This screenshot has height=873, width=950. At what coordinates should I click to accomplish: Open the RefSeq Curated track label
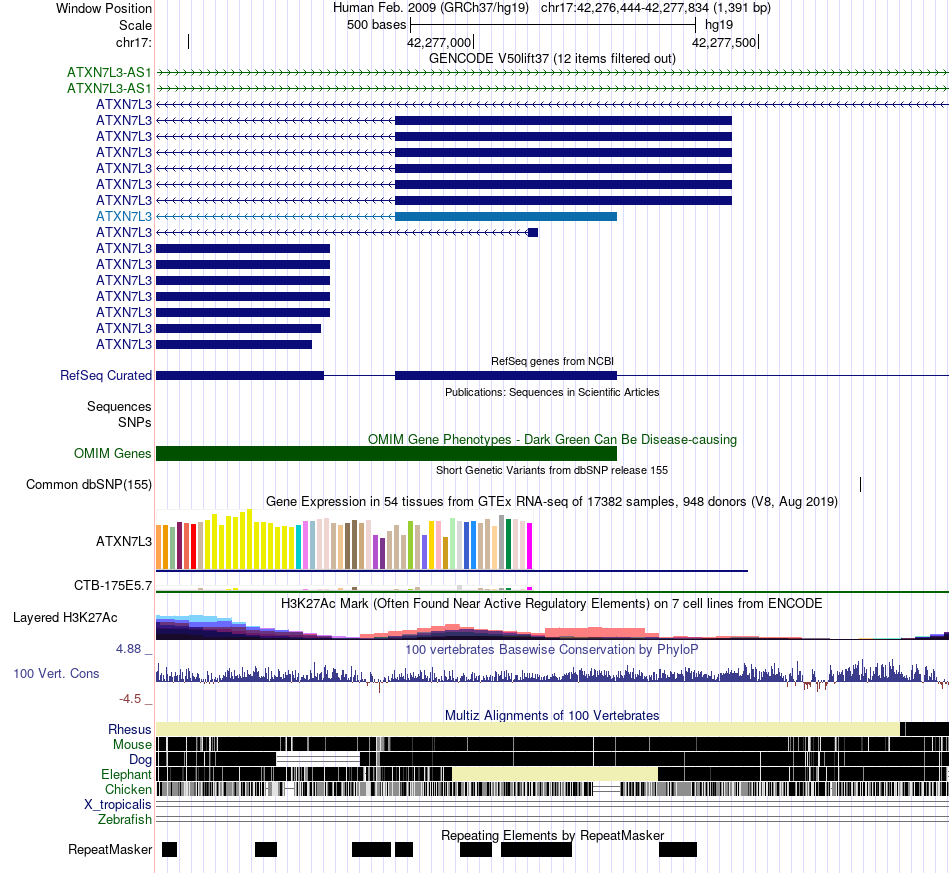[106, 376]
